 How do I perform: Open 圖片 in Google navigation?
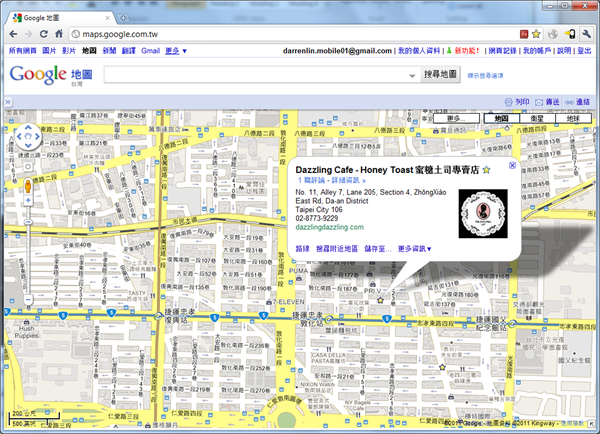pyautogui.click(x=49, y=51)
